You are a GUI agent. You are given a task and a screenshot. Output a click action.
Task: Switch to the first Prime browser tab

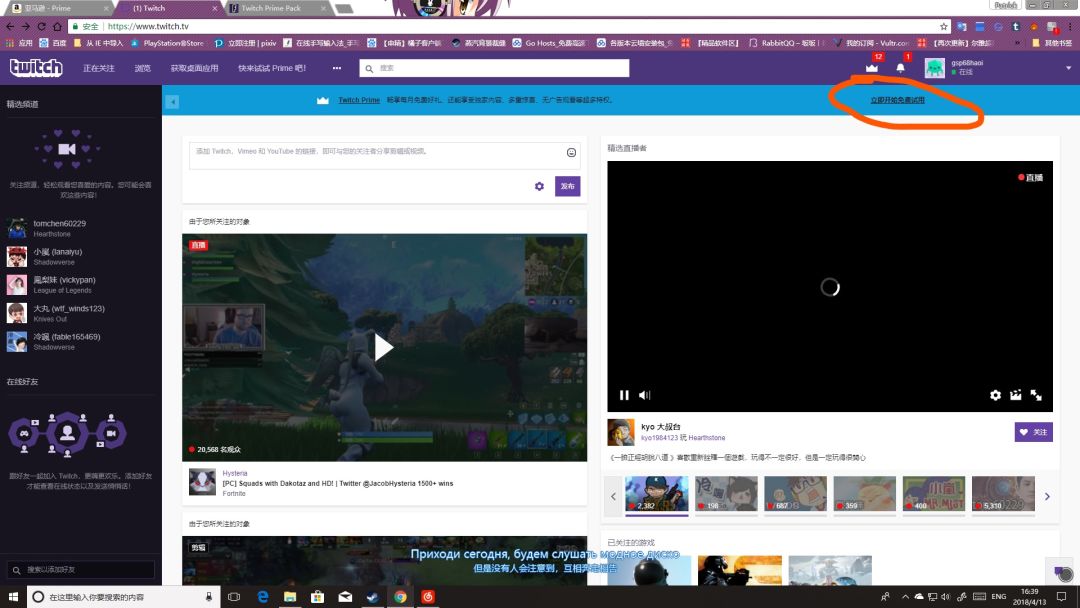[x=55, y=8]
